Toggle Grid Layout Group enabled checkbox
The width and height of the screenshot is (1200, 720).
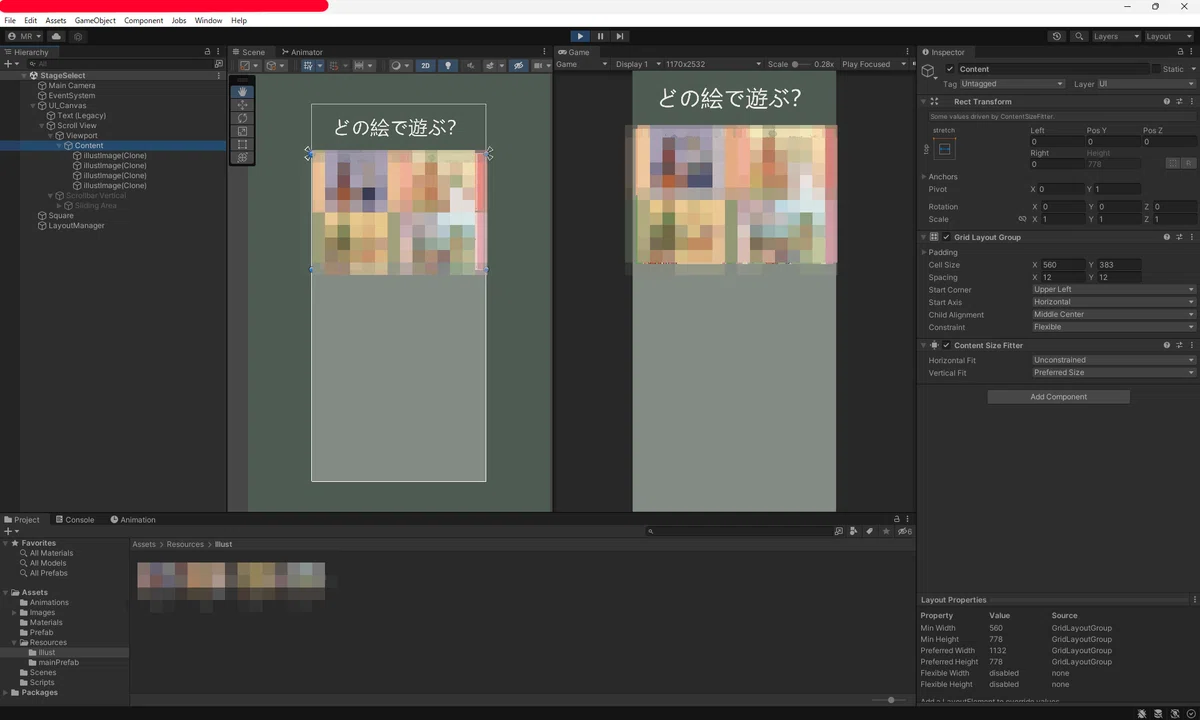click(x=946, y=237)
